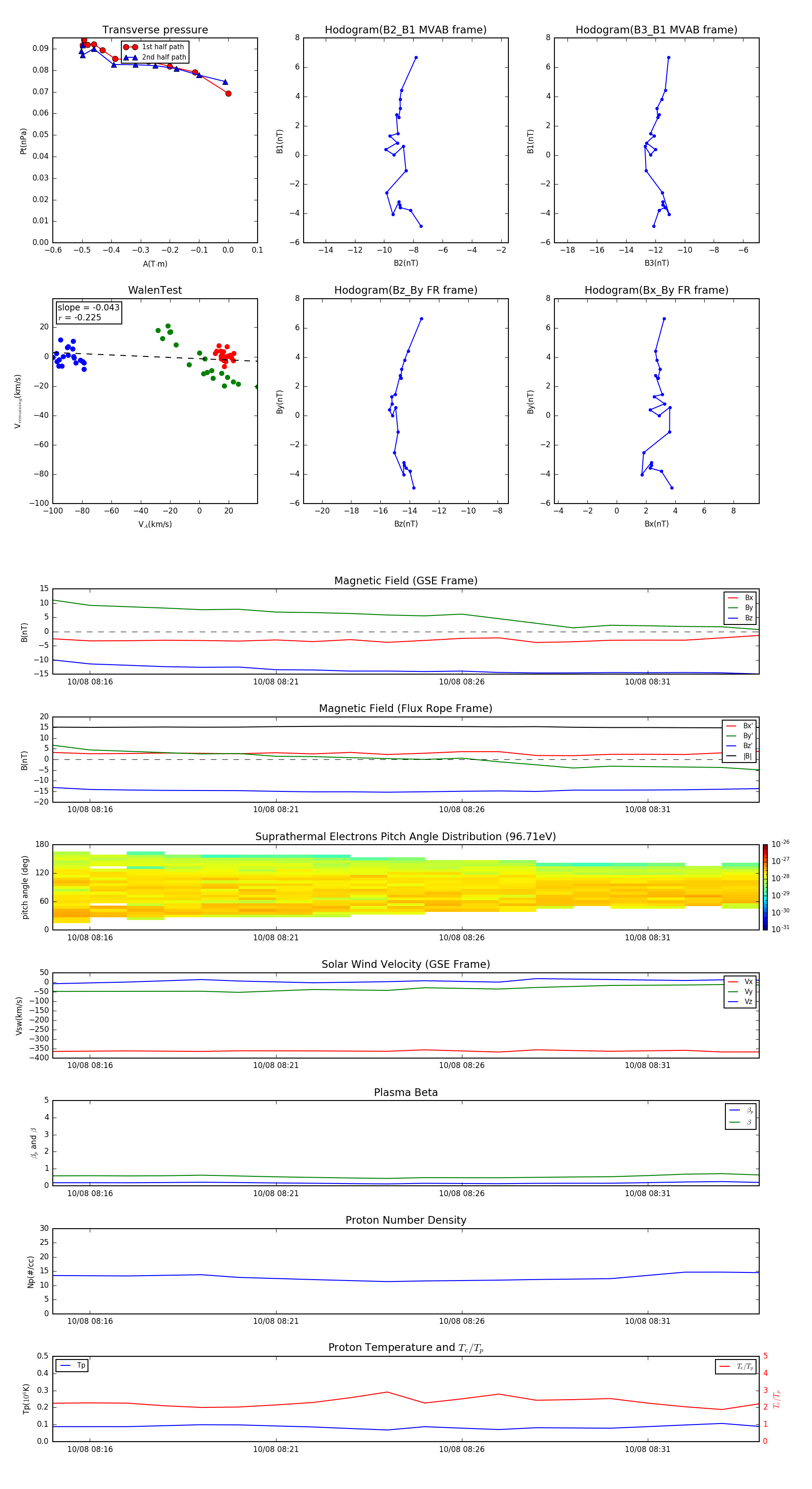Click the "Hodogram(B3_B1 MVAB frame)" title
The image size is (812, 1489).
(656, 30)
